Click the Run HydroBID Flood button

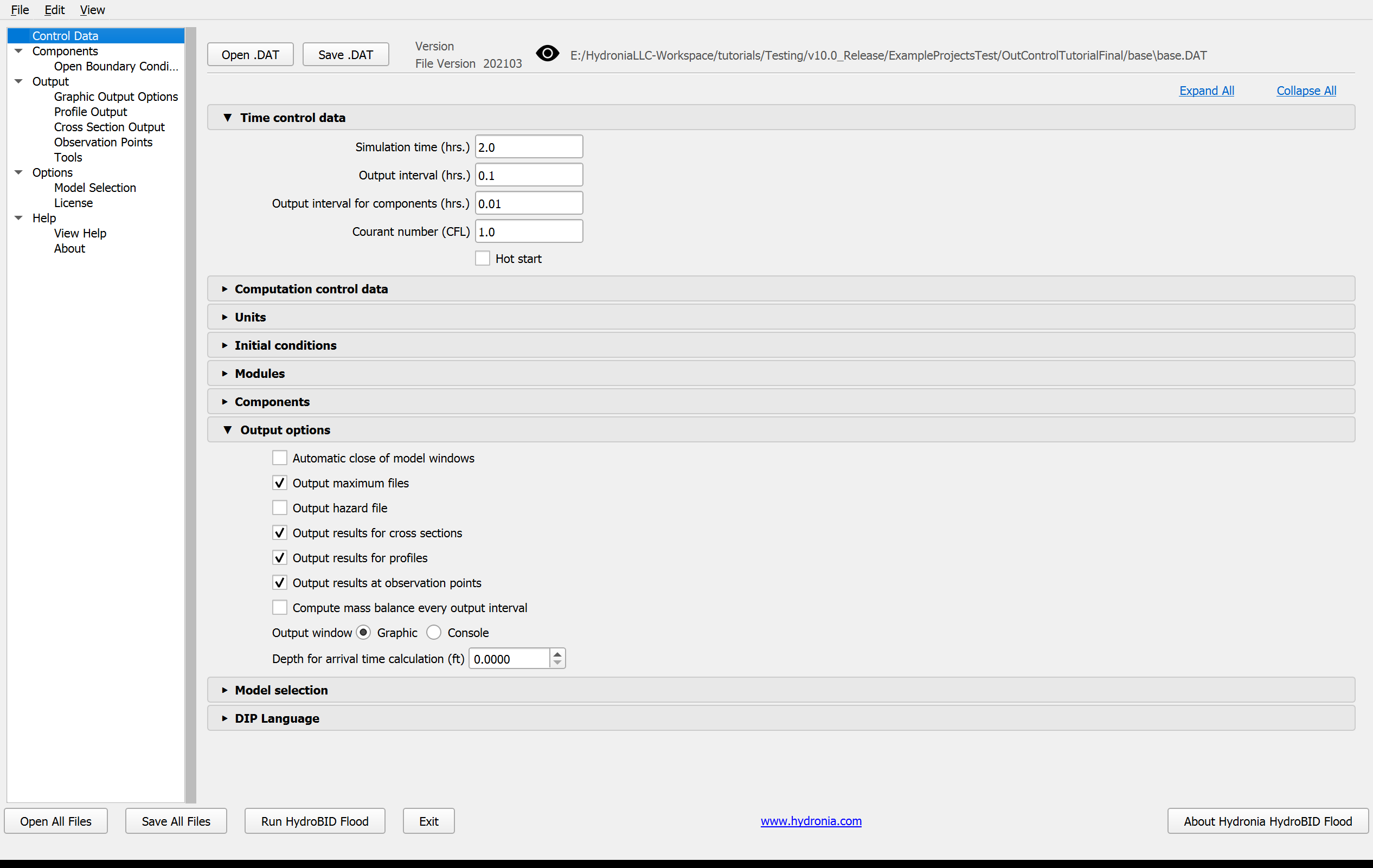click(x=315, y=821)
